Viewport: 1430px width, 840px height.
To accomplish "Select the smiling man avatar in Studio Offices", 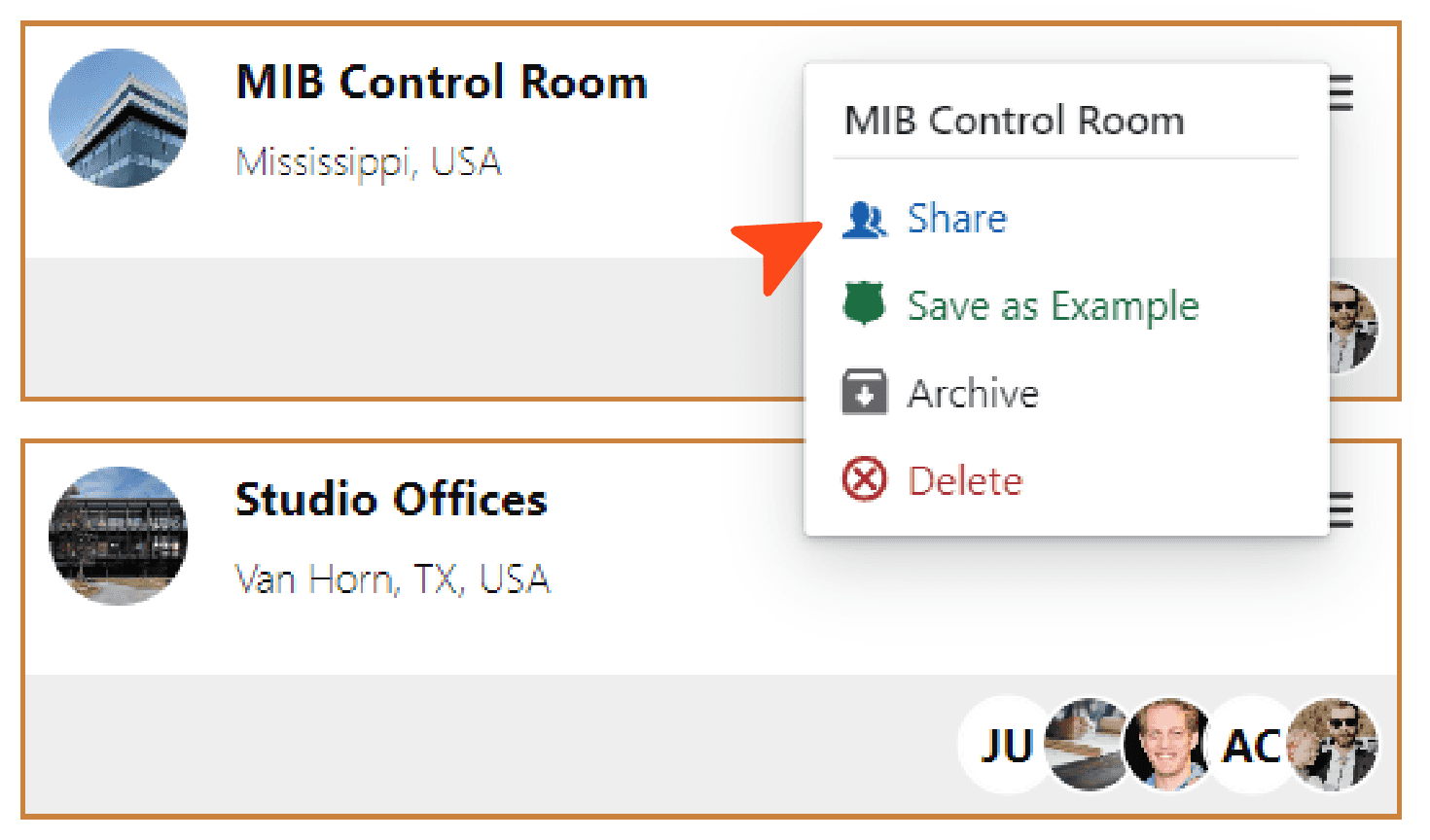I will coord(1167,746).
